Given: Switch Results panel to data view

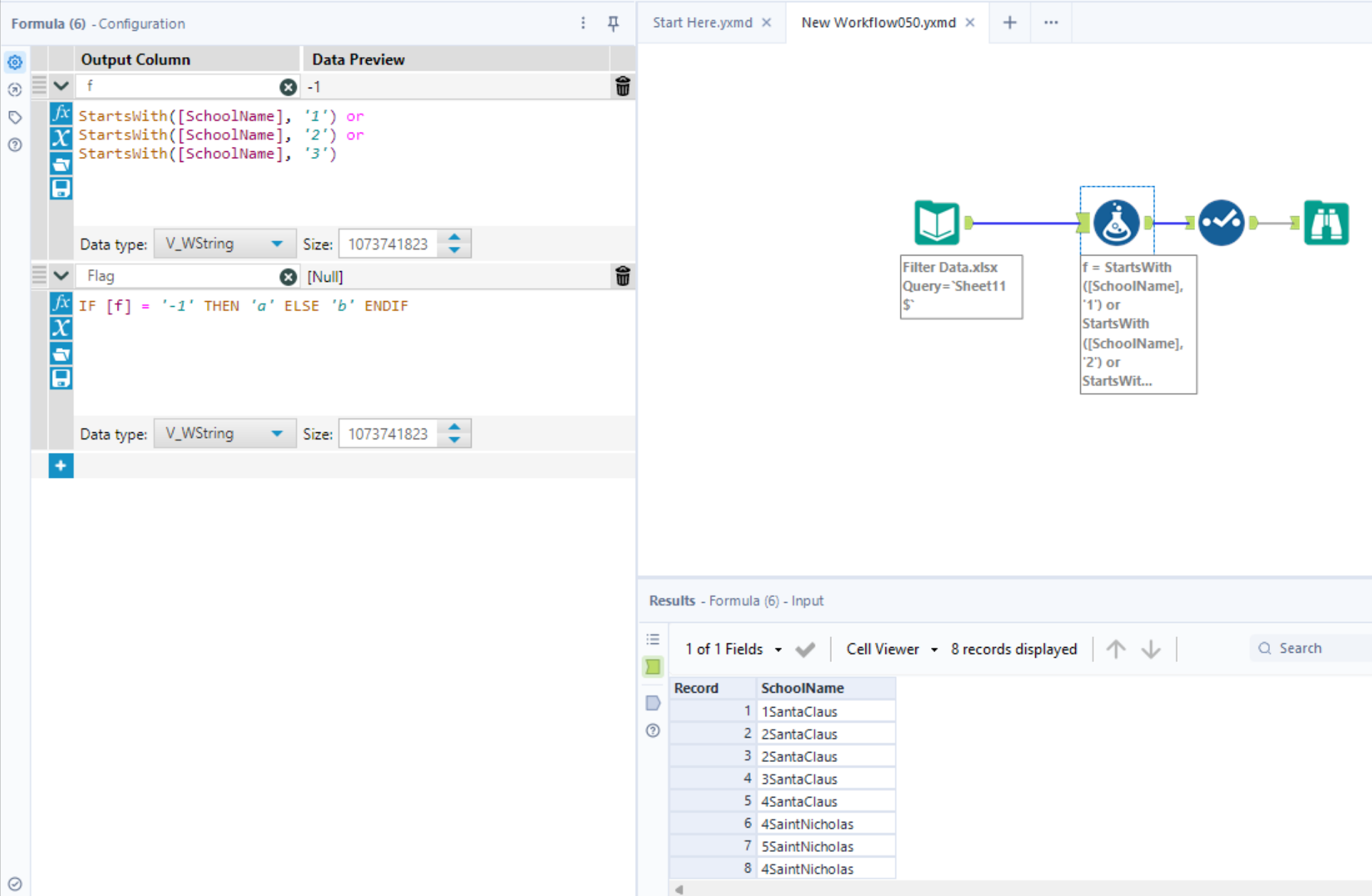Looking at the screenshot, I should tap(652, 667).
